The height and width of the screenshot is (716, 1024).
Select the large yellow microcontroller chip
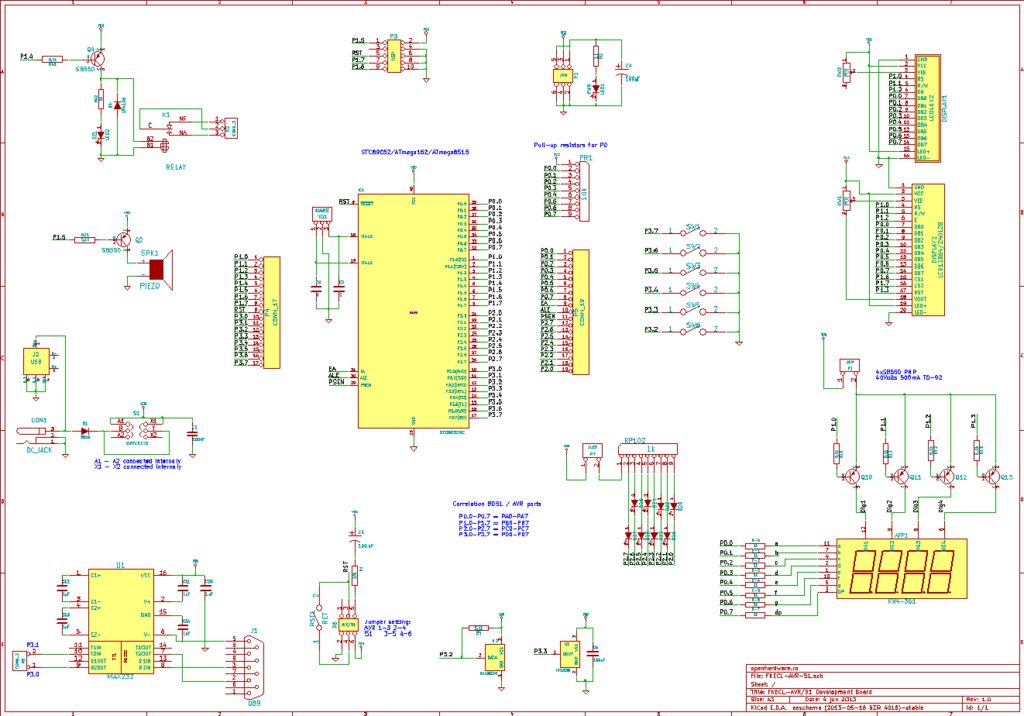[x=413, y=310]
